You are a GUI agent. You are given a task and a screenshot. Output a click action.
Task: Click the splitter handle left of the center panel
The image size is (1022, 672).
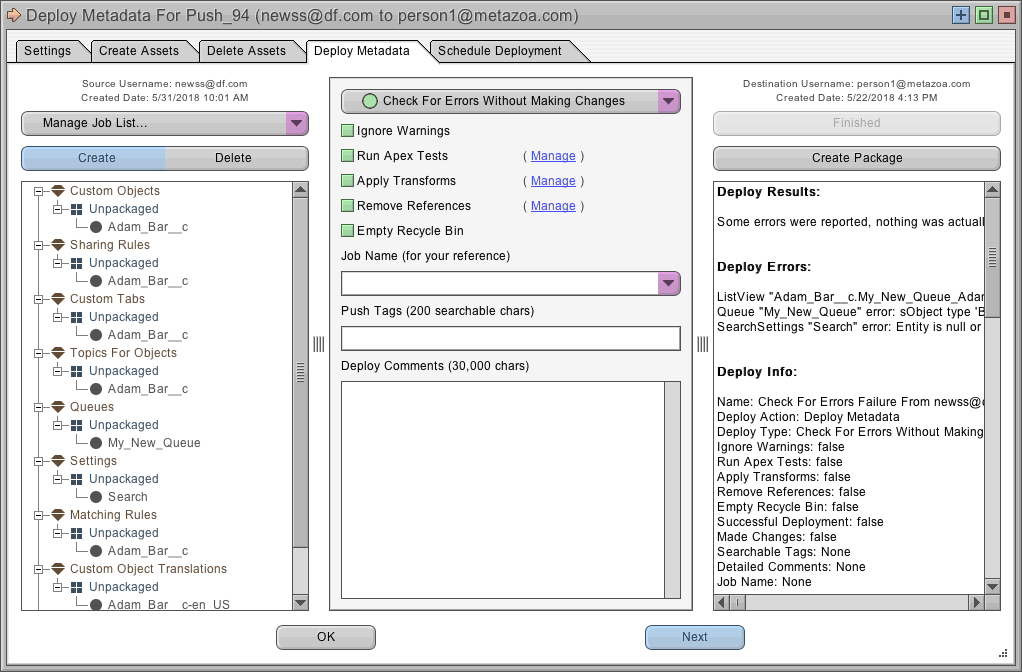point(319,344)
